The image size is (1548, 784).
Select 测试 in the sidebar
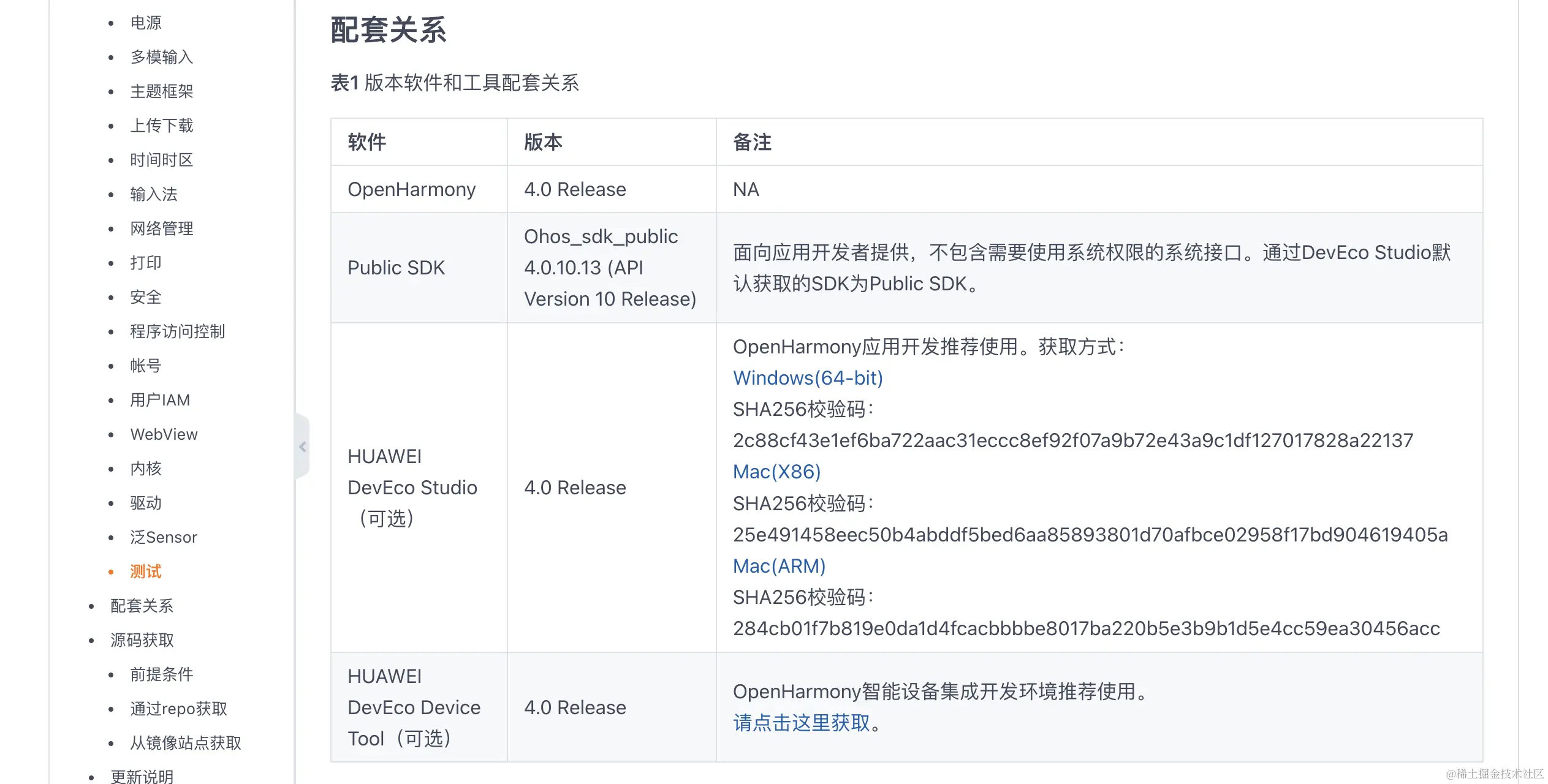pos(146,571)
